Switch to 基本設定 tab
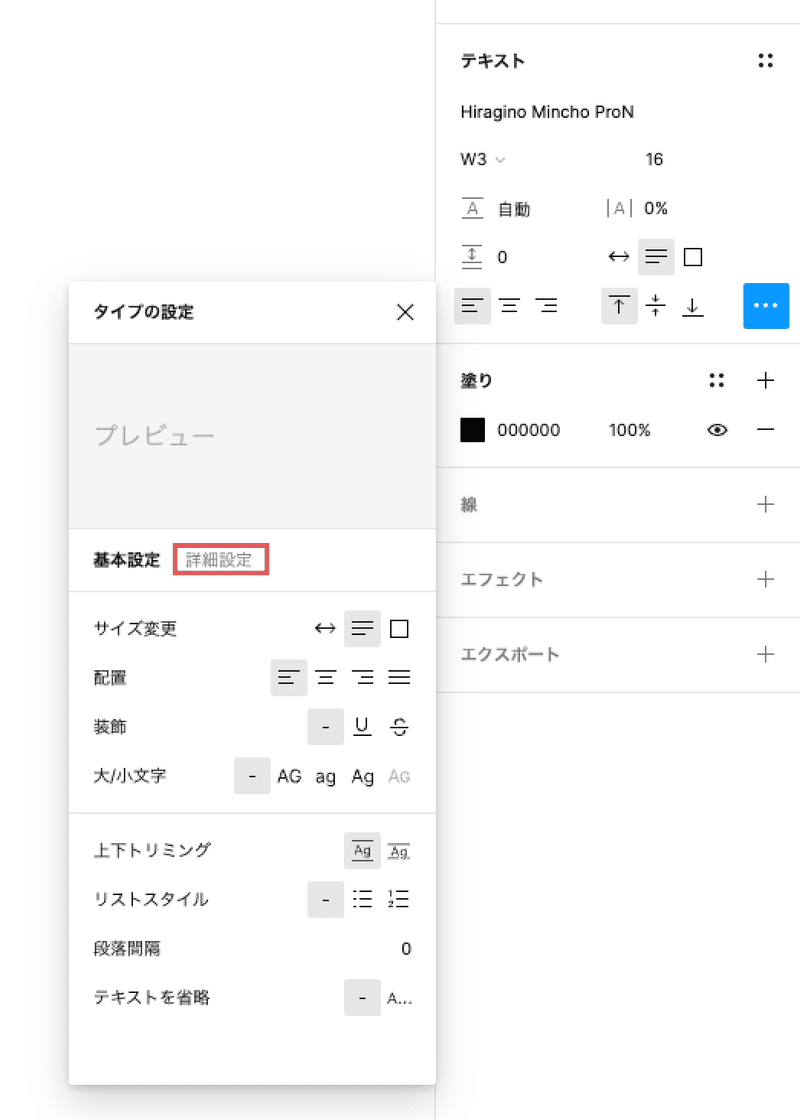The image size is (800, 1120). point(126,560)
